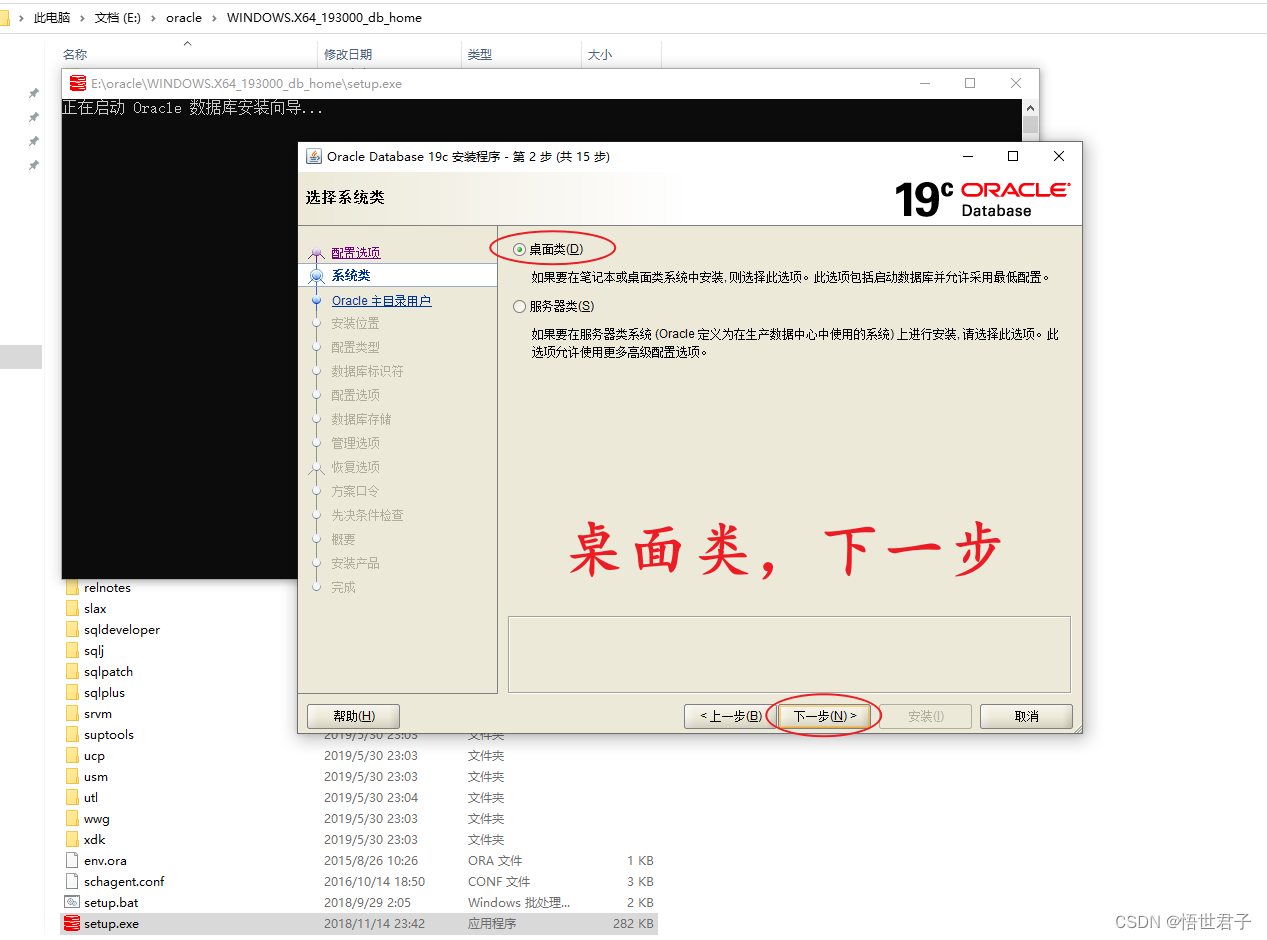Open the 配置选项 step link

tap(356, 253)
